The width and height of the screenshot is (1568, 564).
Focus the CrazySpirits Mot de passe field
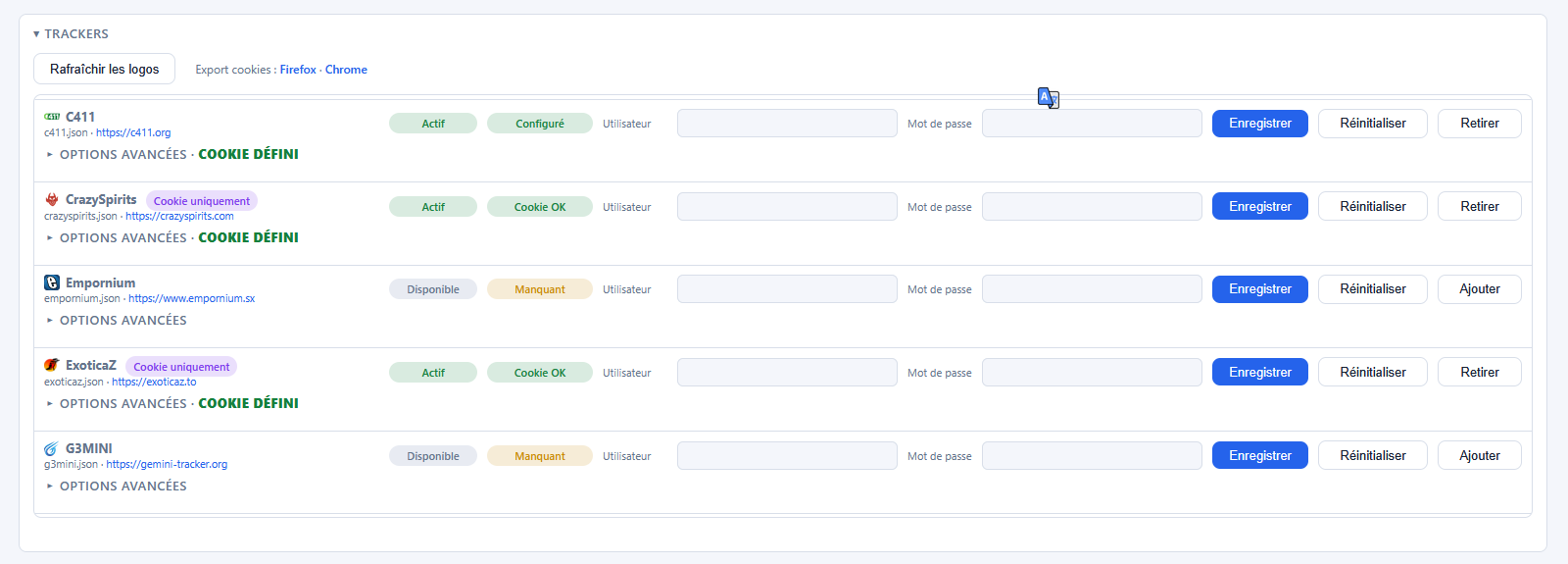(x=1092, y=206)
